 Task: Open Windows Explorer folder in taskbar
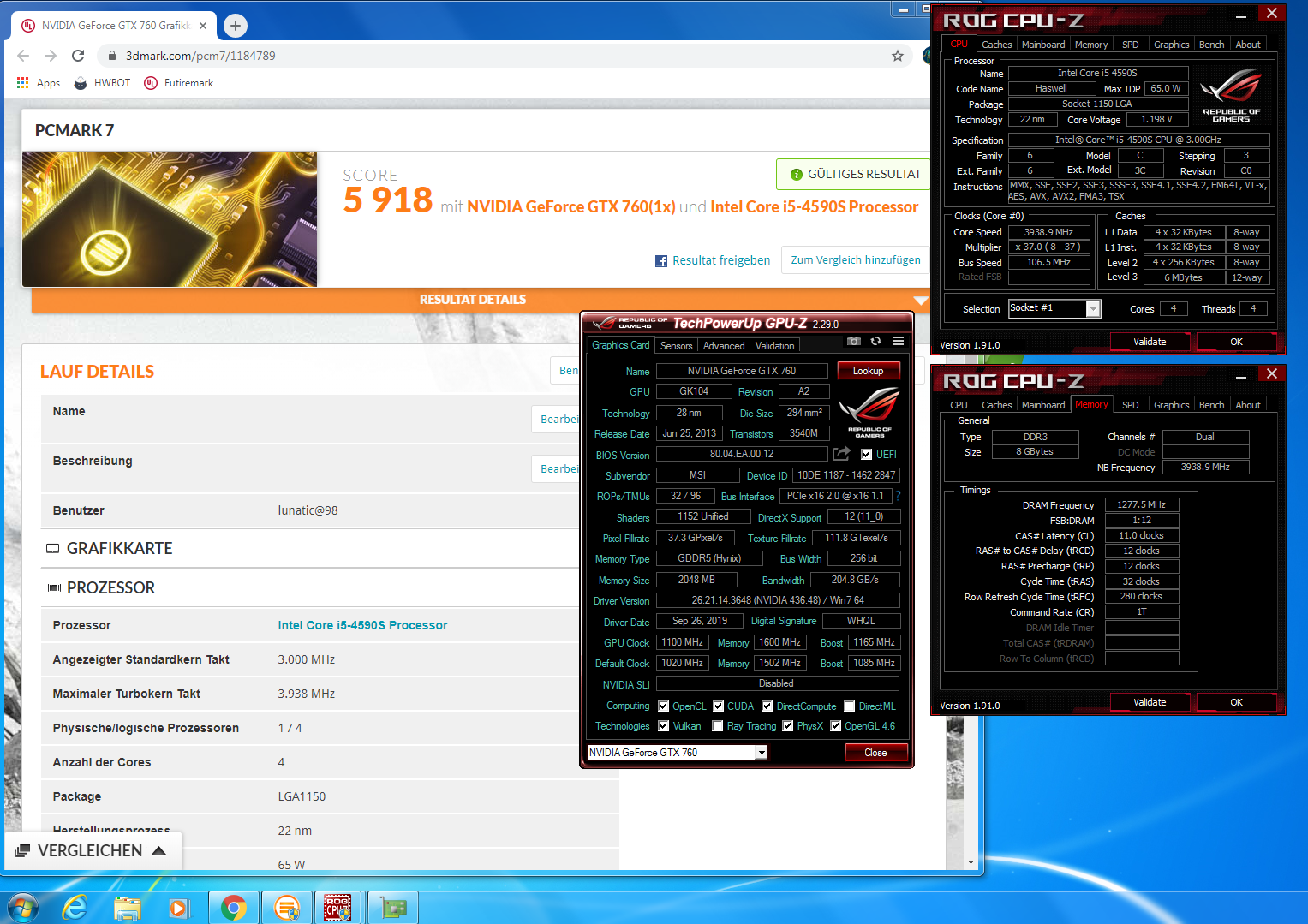pyautogui.click(x=128, y=908)
